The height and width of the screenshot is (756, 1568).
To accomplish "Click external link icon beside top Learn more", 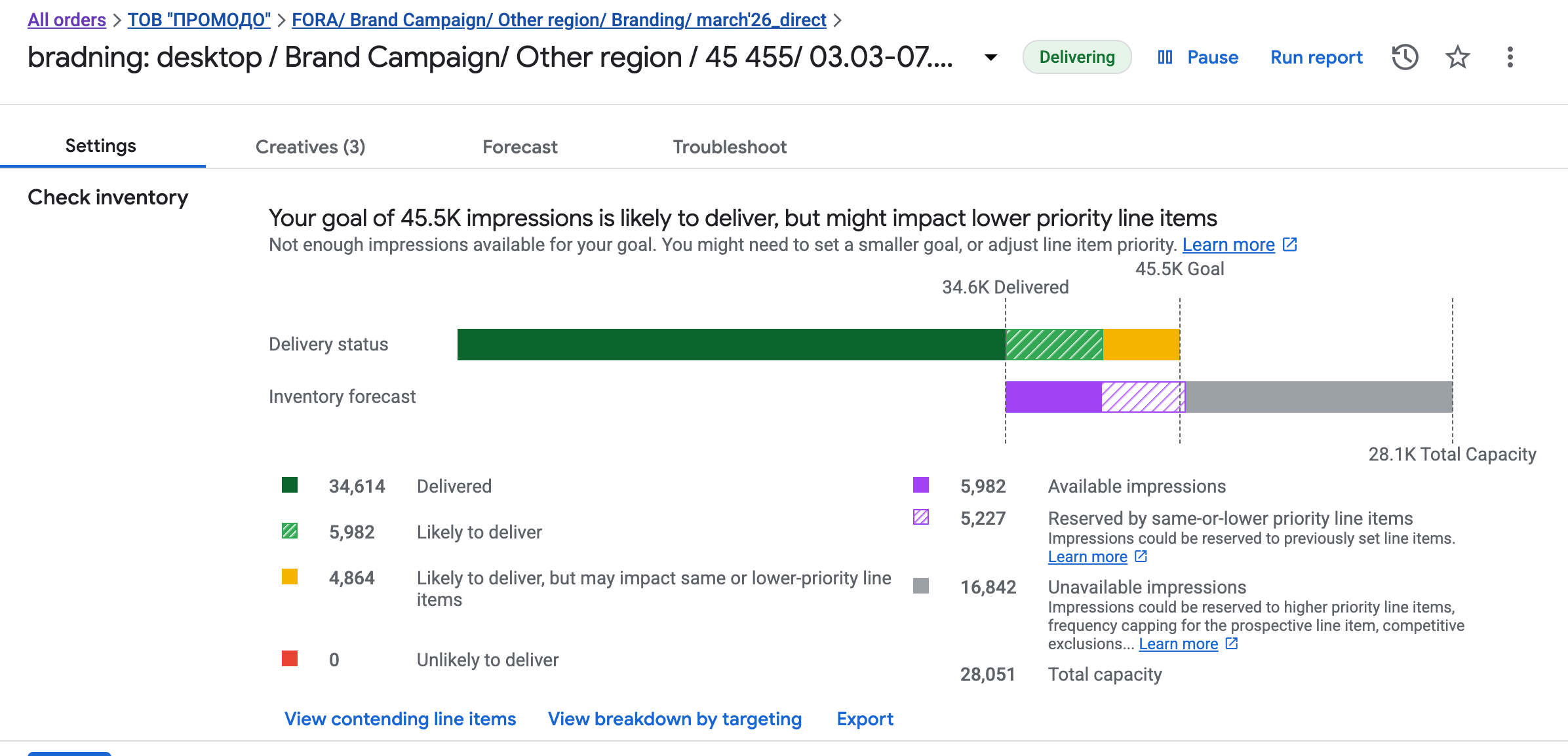I will pos(1289,244).
